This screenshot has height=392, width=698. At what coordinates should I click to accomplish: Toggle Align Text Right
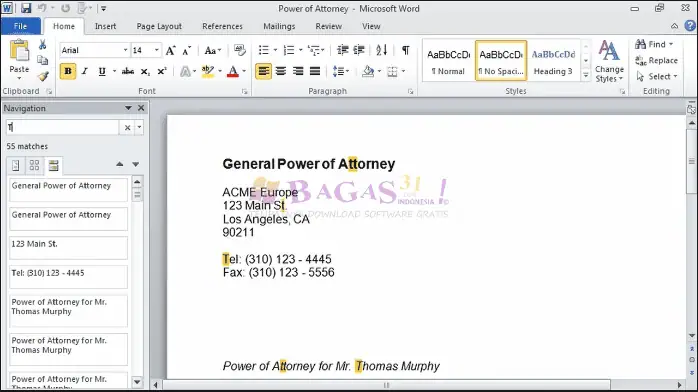pos(298,71)
